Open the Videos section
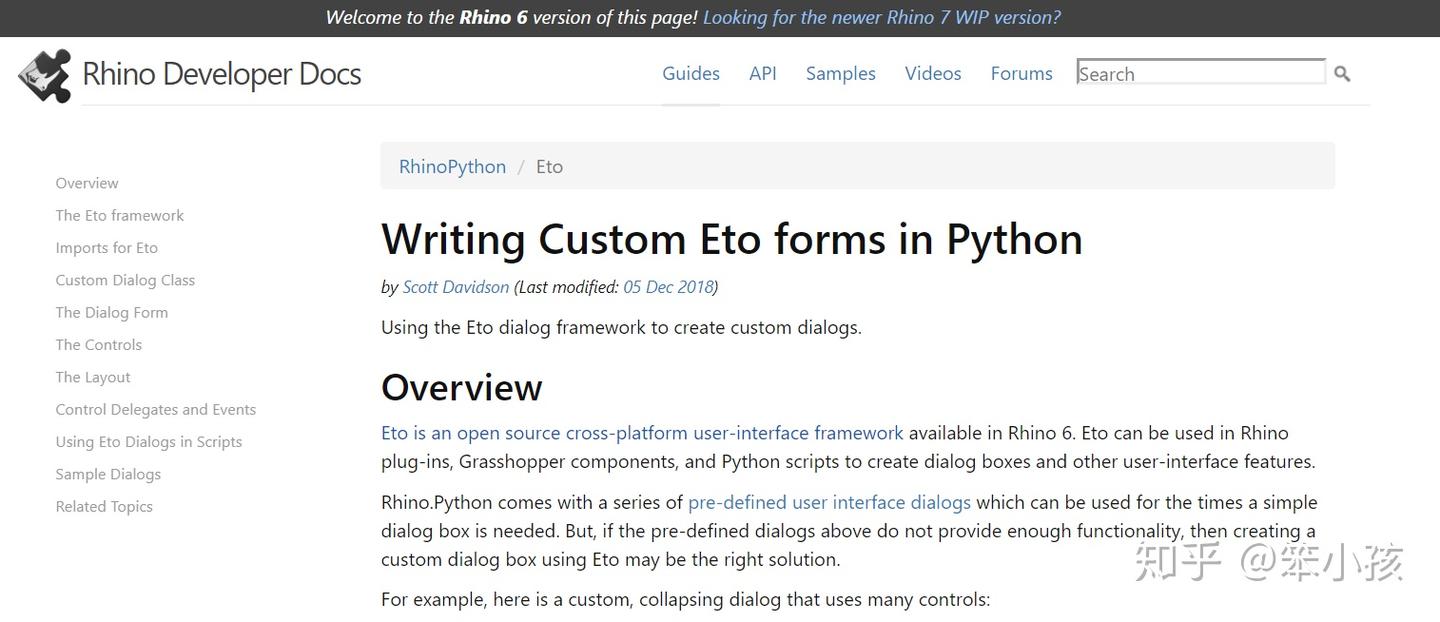This screenshot has height=622, width=1440. pyautogui.click(x=932, y=73)
